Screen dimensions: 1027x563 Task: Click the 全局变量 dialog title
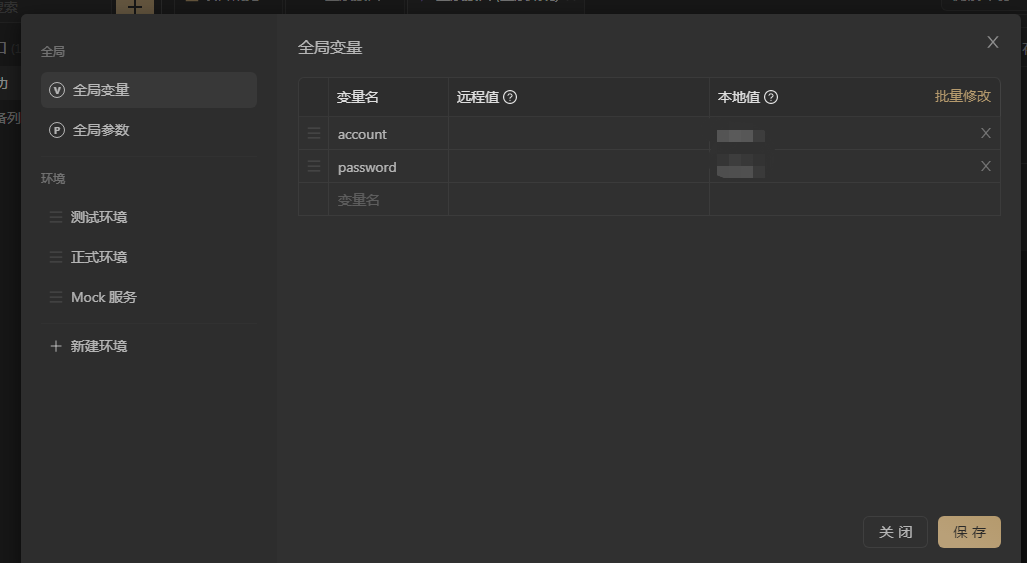coord(330,47)
